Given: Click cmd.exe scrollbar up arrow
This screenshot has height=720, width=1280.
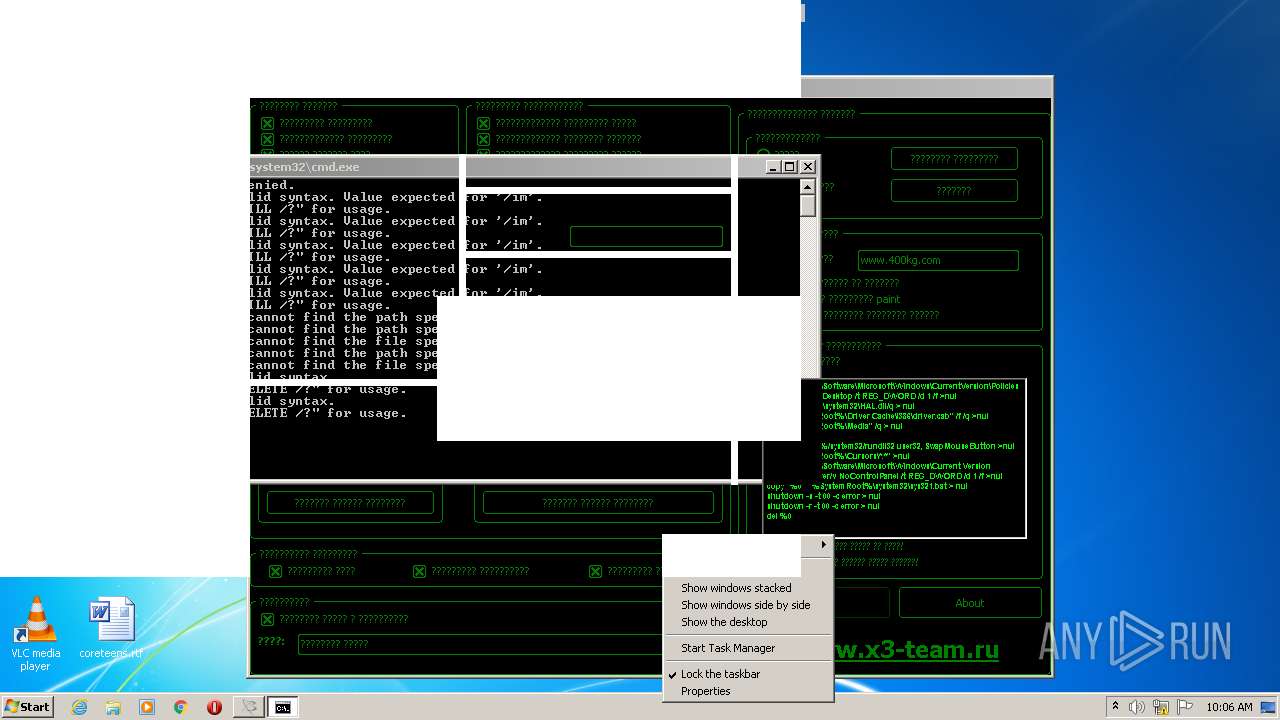Looking at the screenshot, I should 808,187.
